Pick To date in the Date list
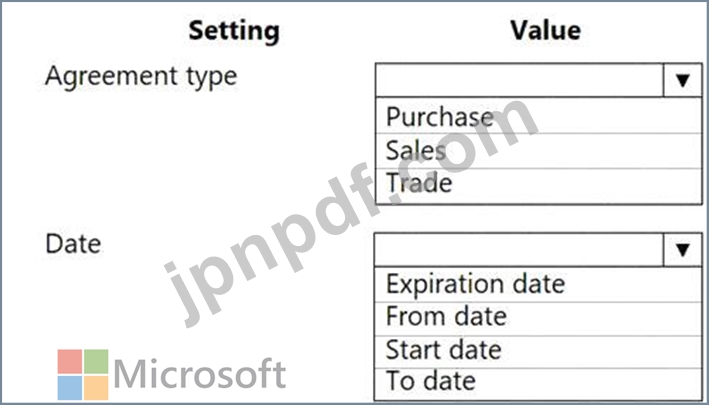 431,382
